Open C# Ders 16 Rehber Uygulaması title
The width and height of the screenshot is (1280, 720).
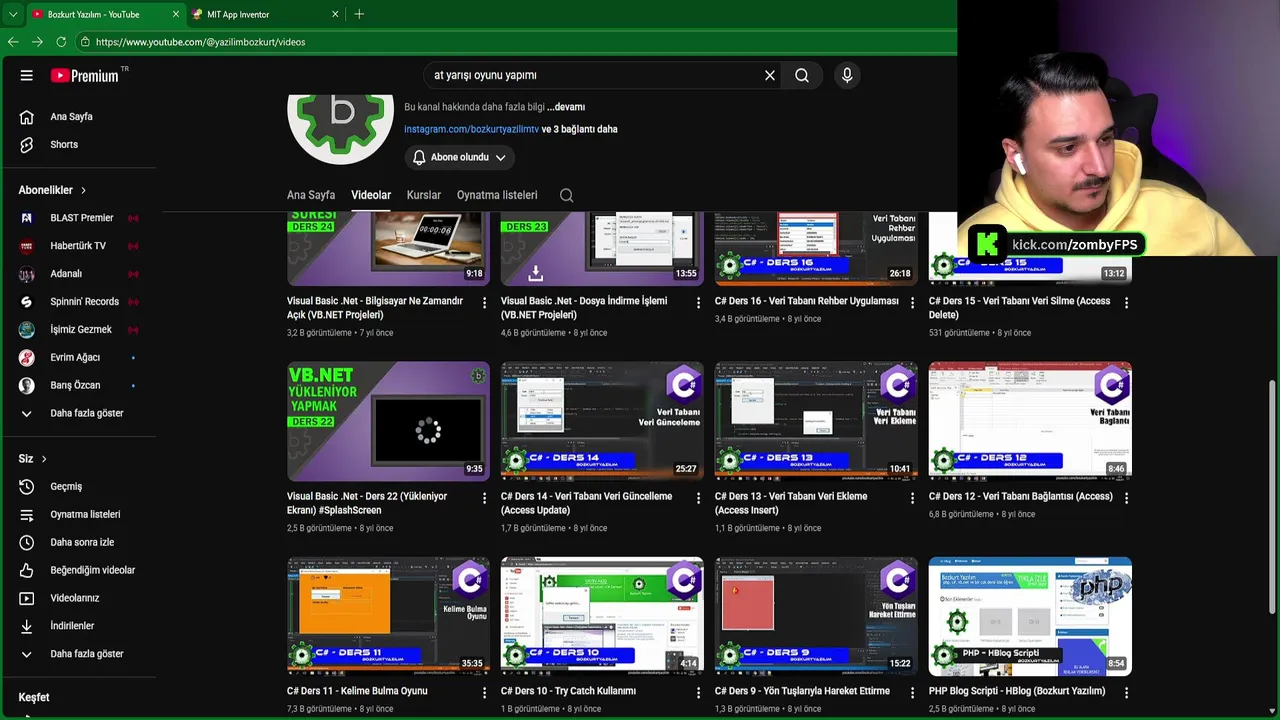pos(806,301)
